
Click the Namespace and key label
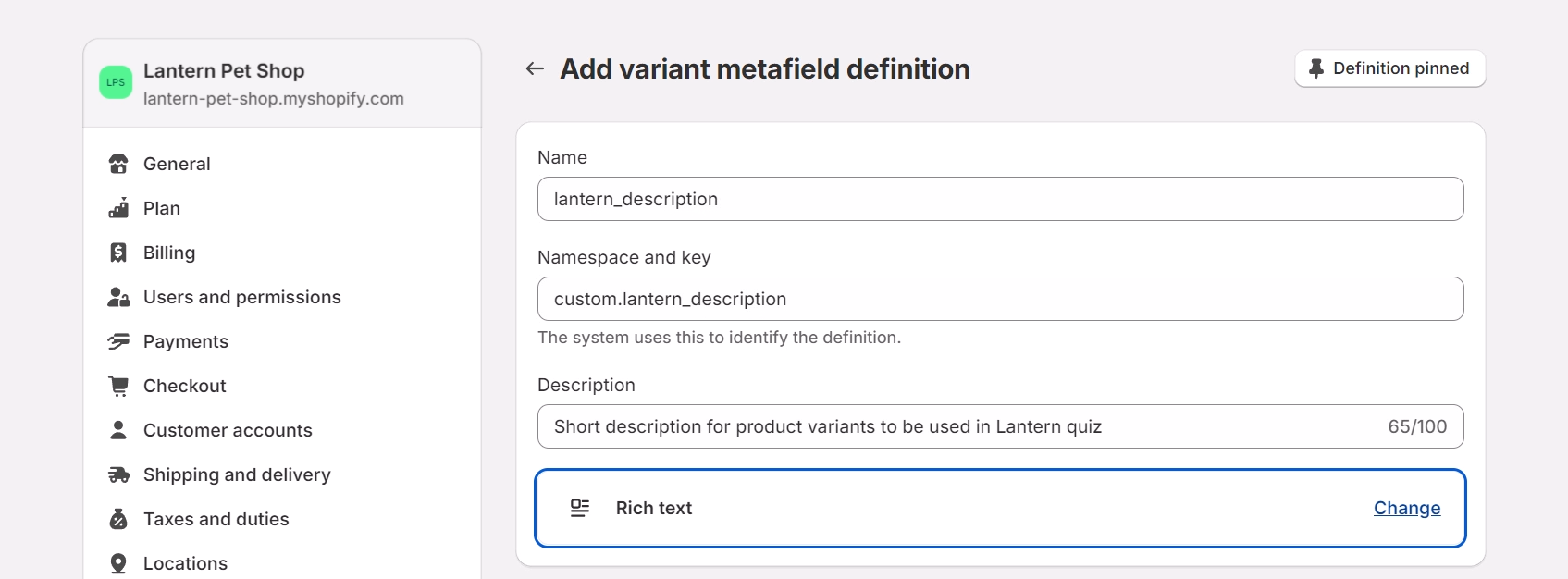click(624, 257)
